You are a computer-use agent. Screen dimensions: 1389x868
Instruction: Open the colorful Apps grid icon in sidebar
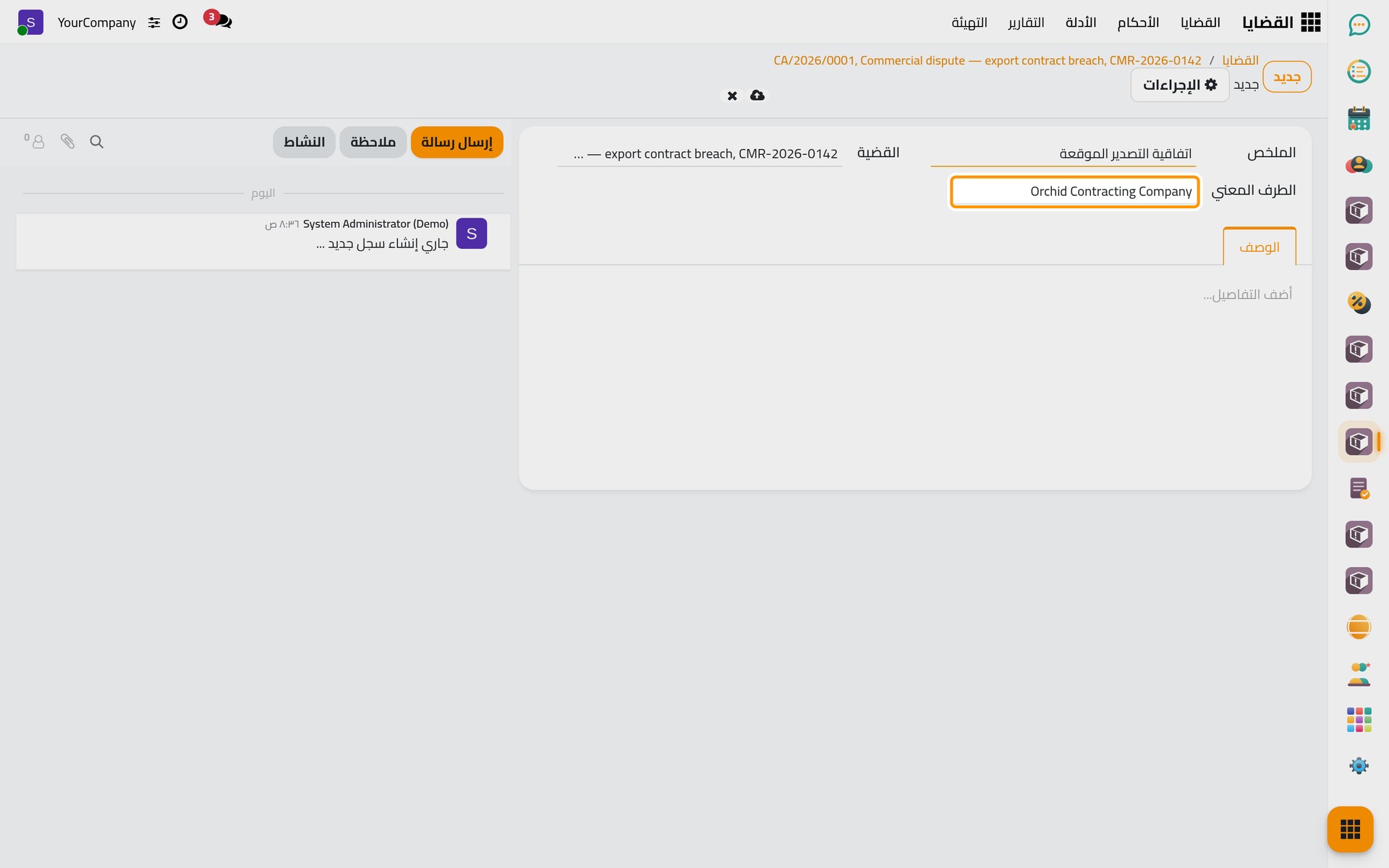coord(1359,720)
